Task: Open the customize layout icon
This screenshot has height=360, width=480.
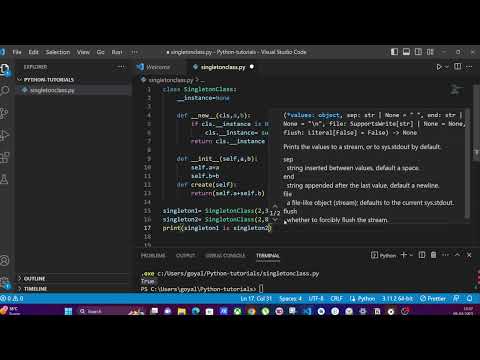Action: [x=430, y=52]
